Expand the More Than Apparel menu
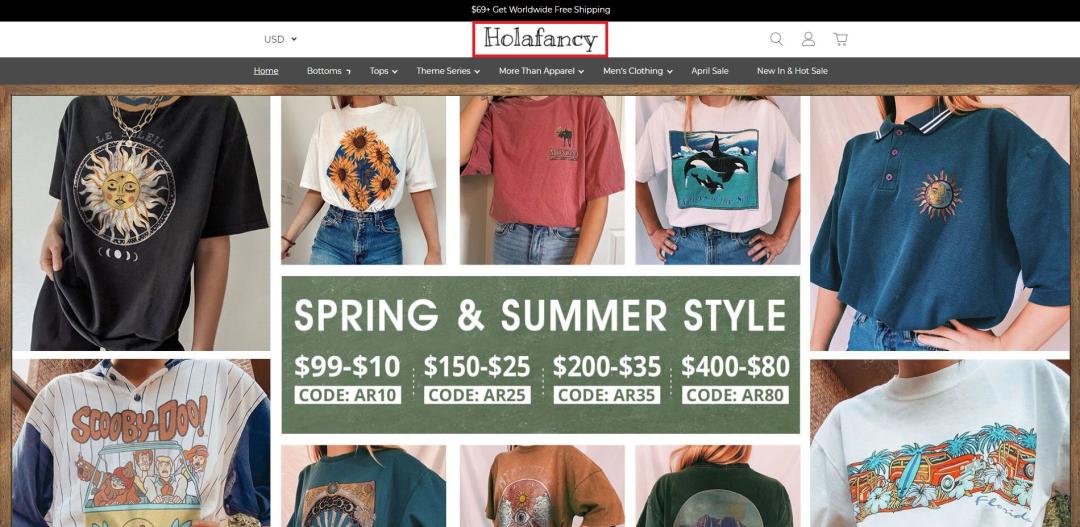 click(541, 71)
